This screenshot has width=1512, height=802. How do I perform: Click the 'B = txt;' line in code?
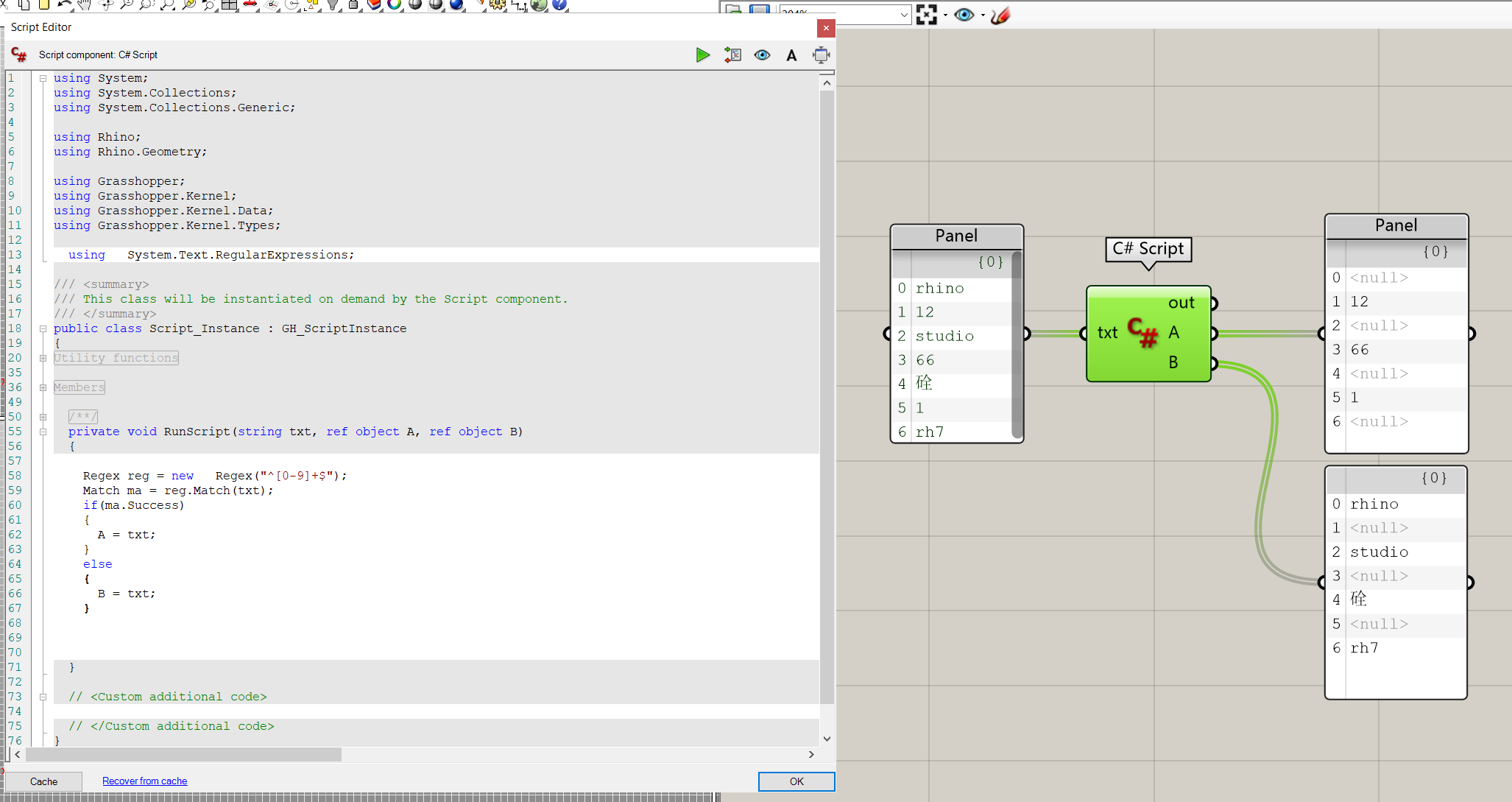[x=127, y=594]
